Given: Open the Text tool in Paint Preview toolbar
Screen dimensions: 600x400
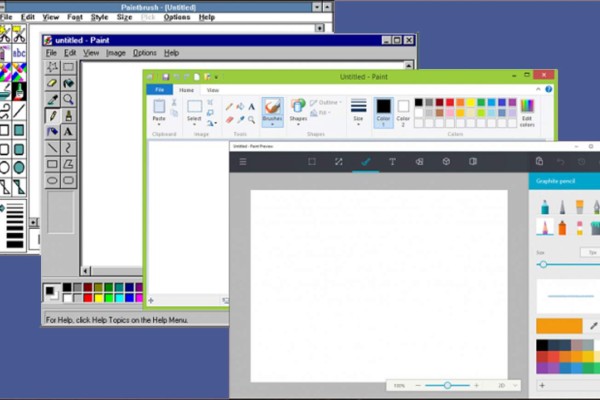Looking at the screenshot, I should point(392,162).
